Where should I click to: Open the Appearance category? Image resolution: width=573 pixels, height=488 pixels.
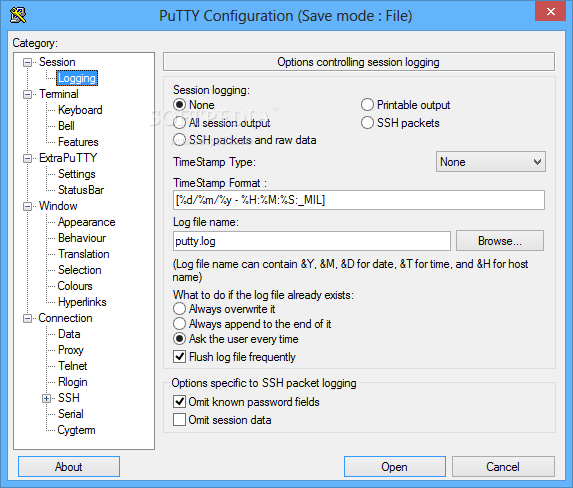(x=87, y=222)
